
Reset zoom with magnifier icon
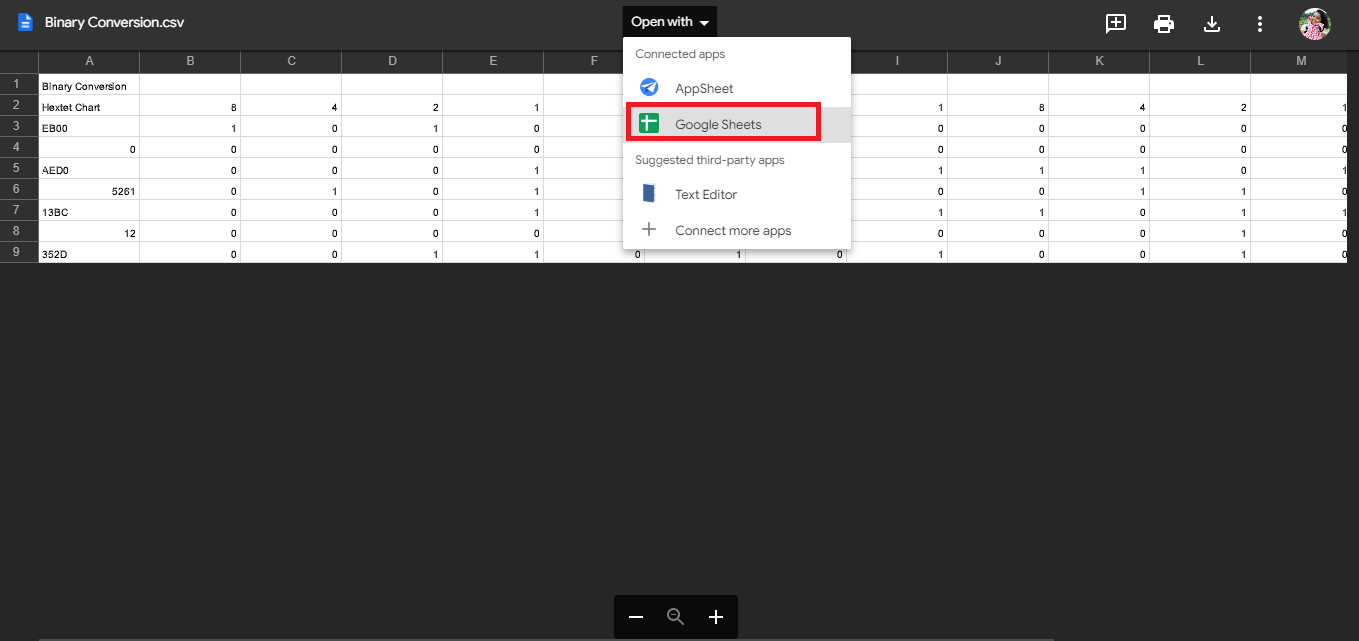click(676, 617)
